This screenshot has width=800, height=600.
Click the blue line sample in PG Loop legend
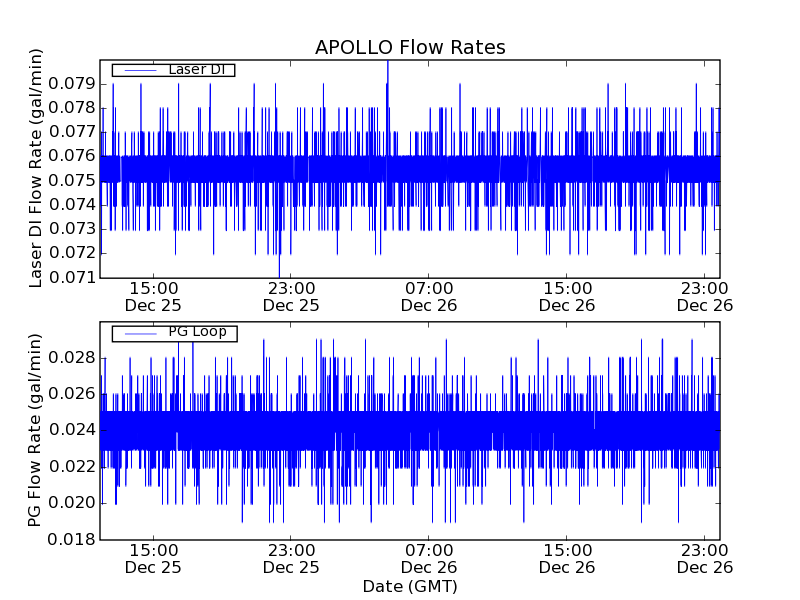(x=140, y=334)
